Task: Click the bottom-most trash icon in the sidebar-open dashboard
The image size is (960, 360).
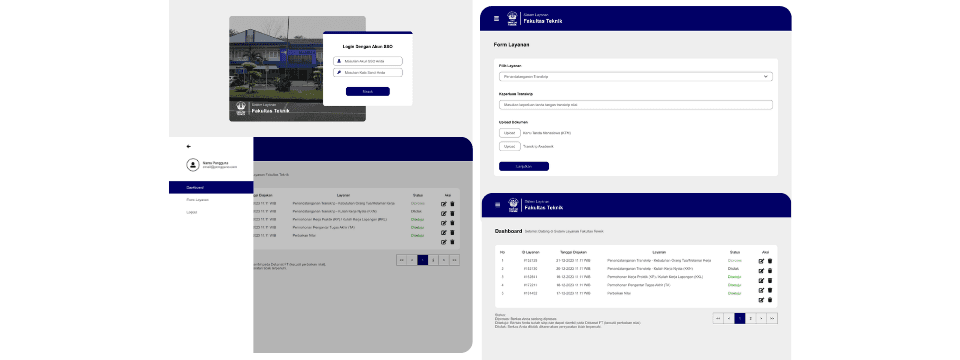Action: (x=452, y=242)
